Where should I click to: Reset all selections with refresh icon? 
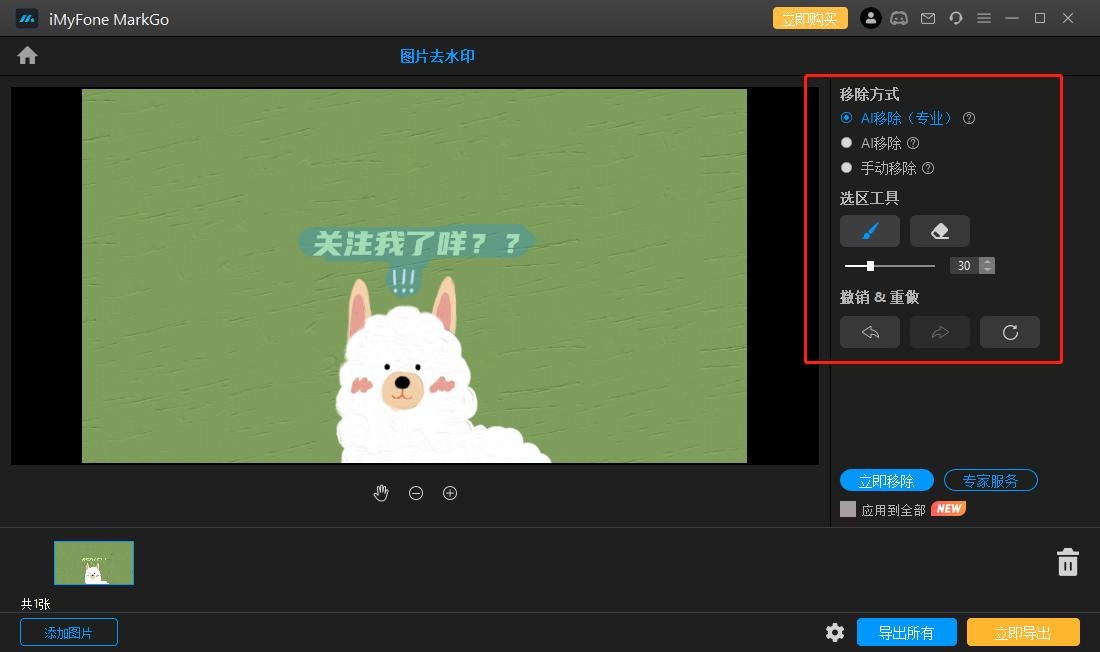[1010, 332]
